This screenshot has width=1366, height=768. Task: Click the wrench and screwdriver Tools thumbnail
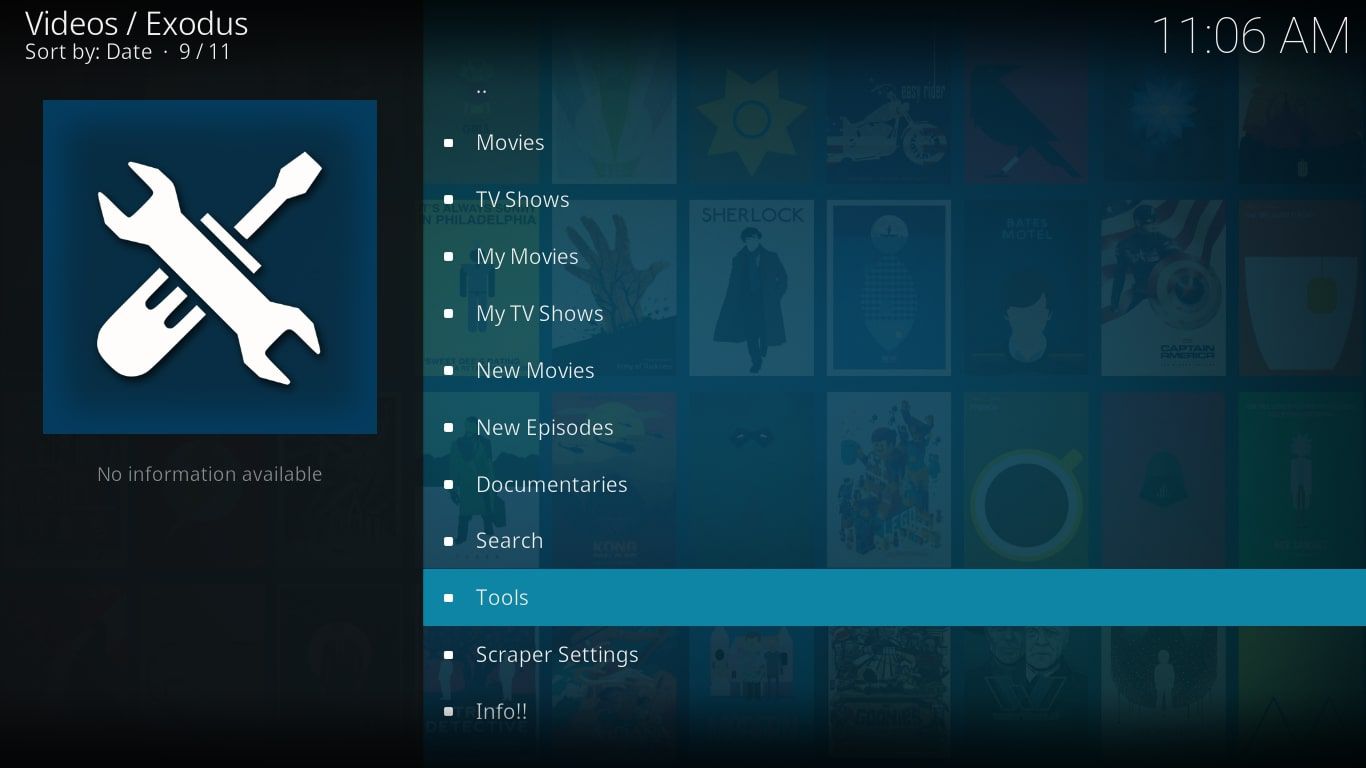tap(210, 267)
